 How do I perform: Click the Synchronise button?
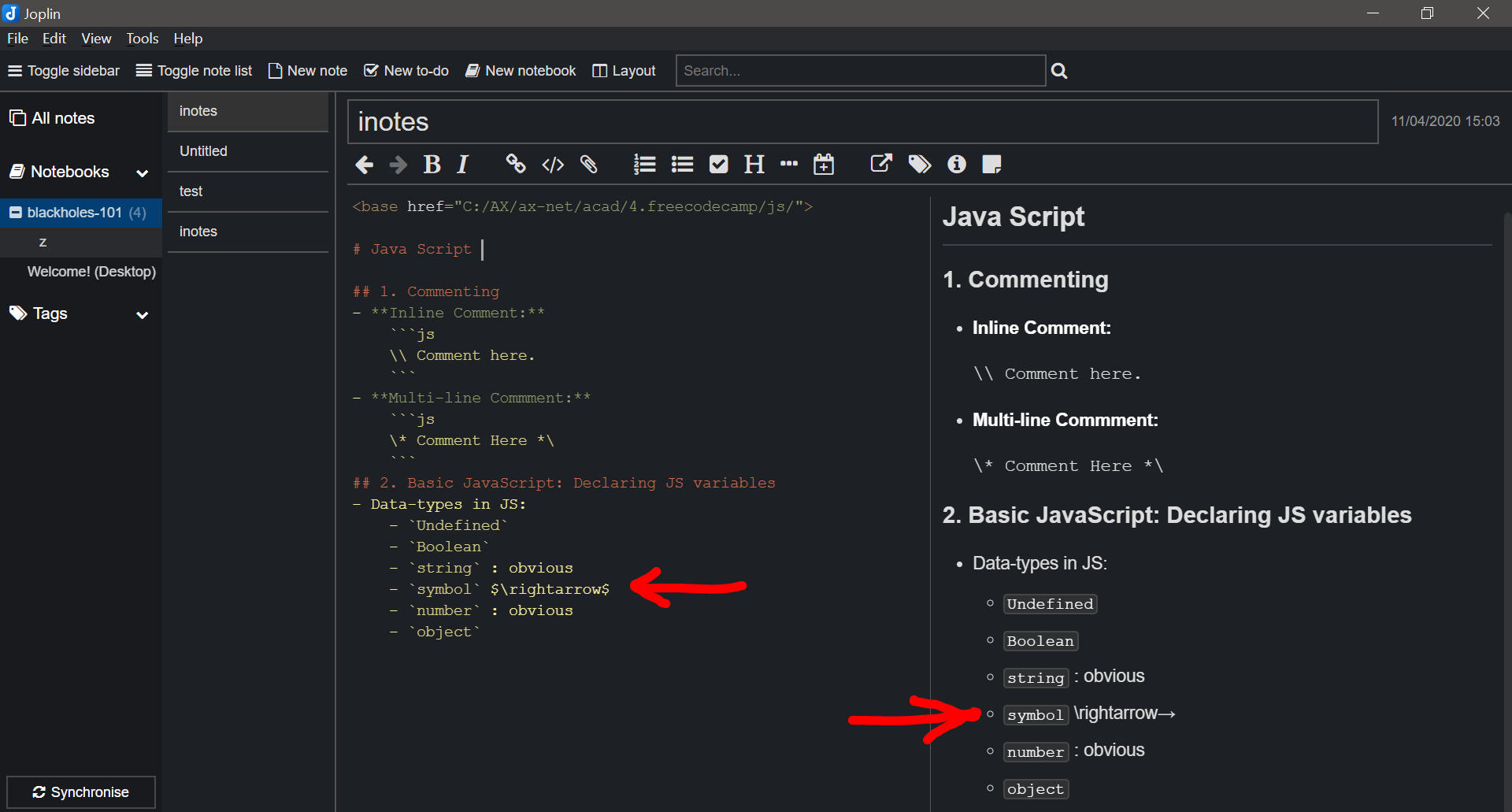pos(80,792)
